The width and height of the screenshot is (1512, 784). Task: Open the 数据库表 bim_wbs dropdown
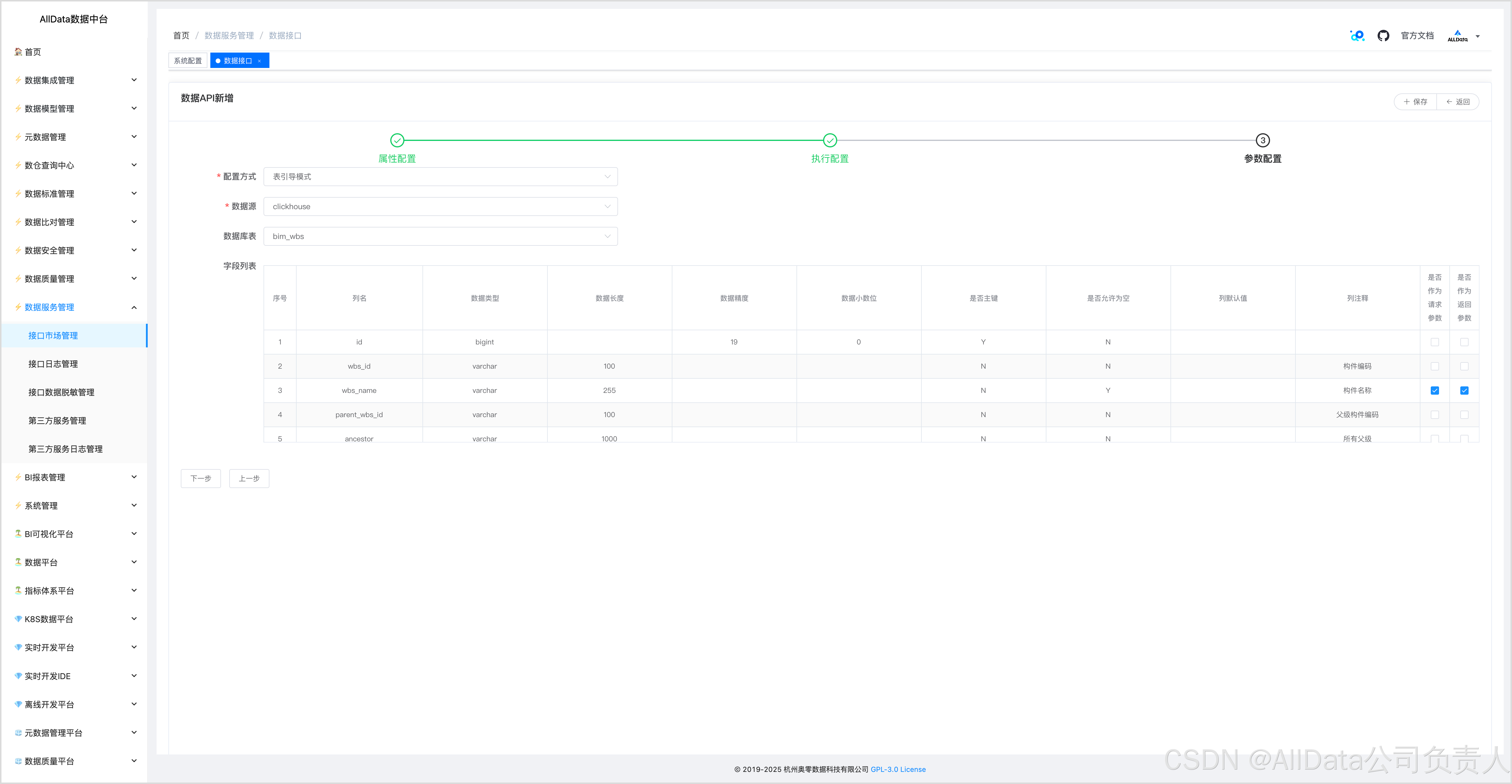click(x=440, y=237)
